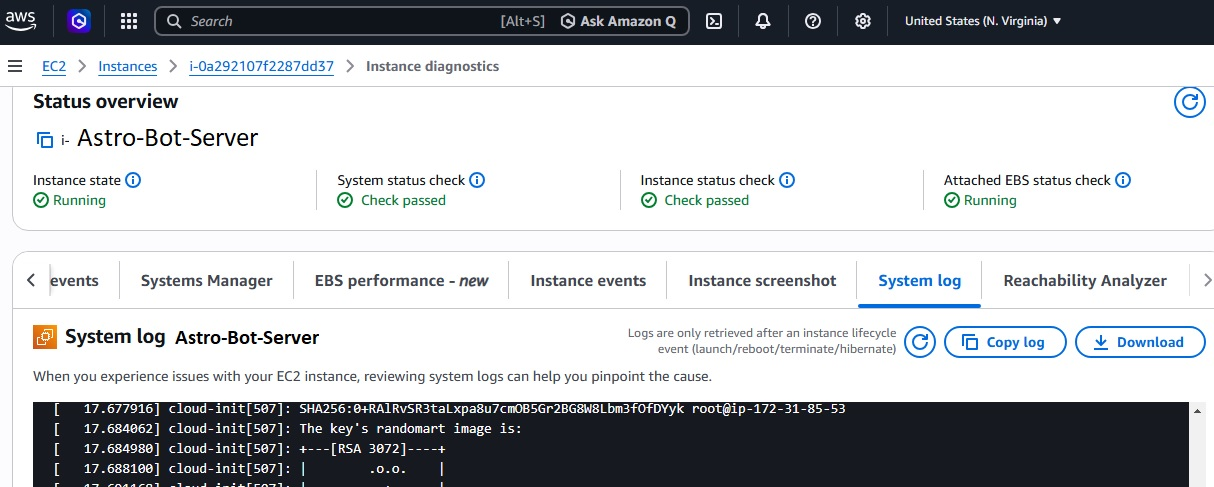This screenshot has height=487, width=1214.
Task: Download the system log
Action: (1139, 342)
